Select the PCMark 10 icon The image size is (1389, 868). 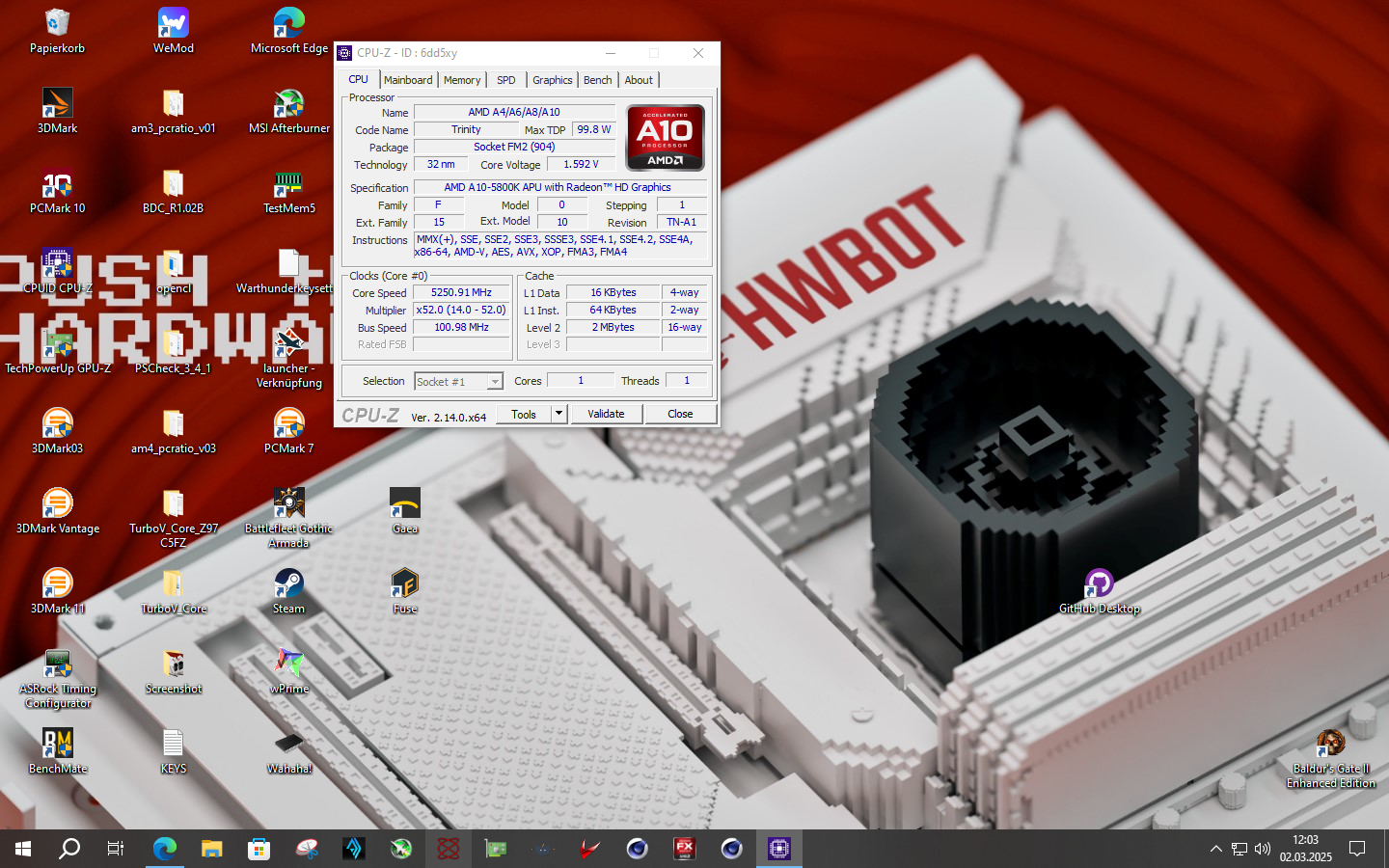tap(57, 191)
